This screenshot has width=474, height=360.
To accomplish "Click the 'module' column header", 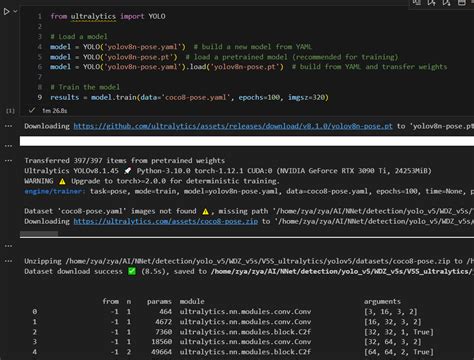I will (192, 302).
